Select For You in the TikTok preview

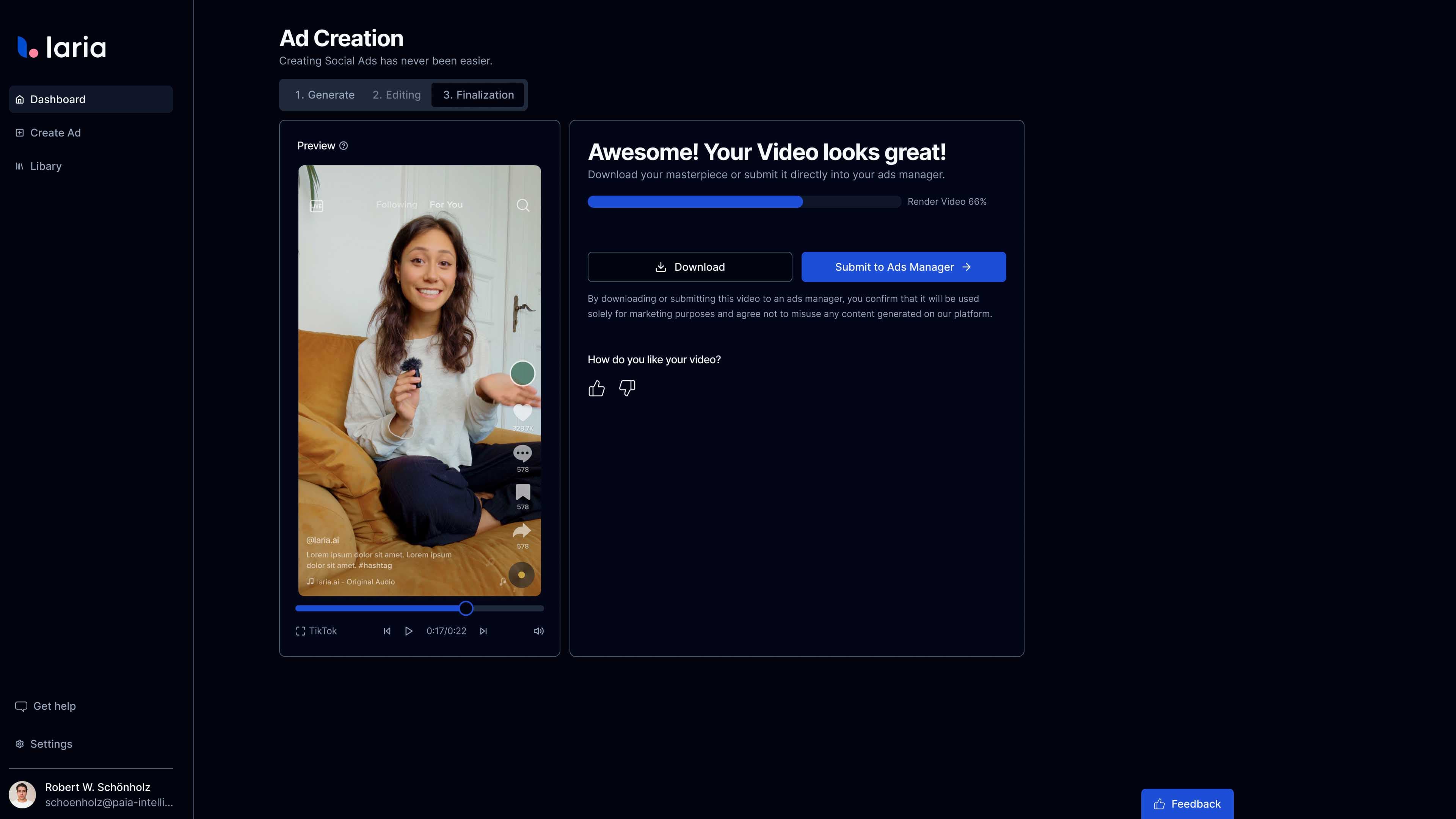(x=446, y=205)
